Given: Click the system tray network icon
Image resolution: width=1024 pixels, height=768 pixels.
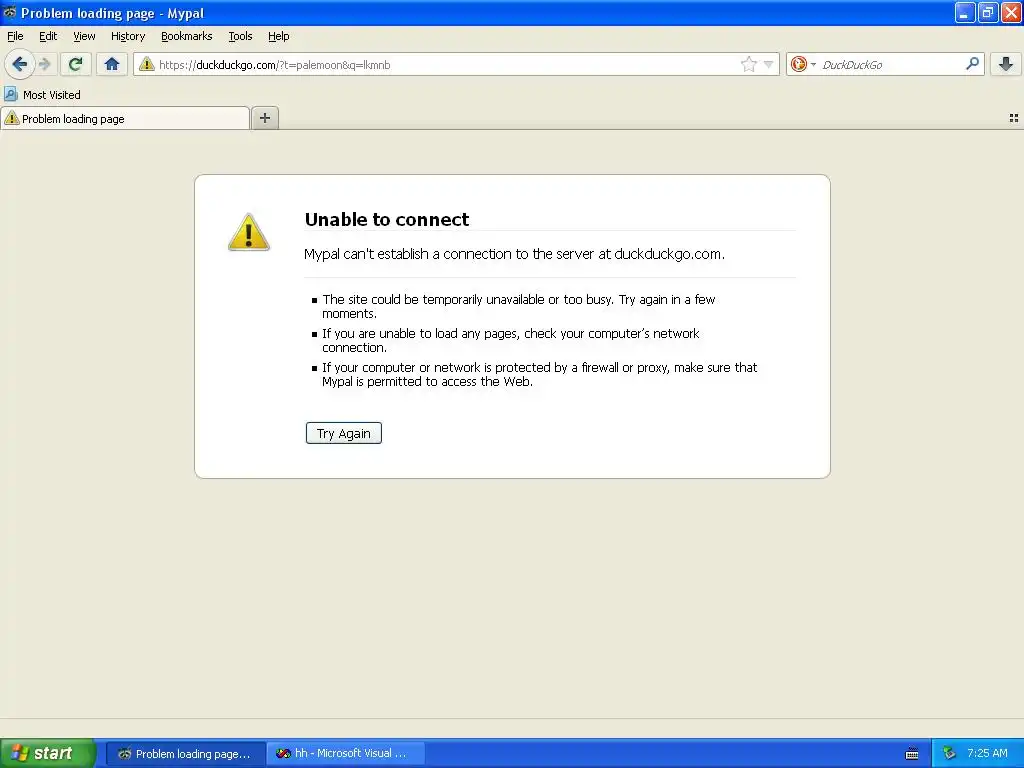Looking at the screenshot, I should 949,753.
